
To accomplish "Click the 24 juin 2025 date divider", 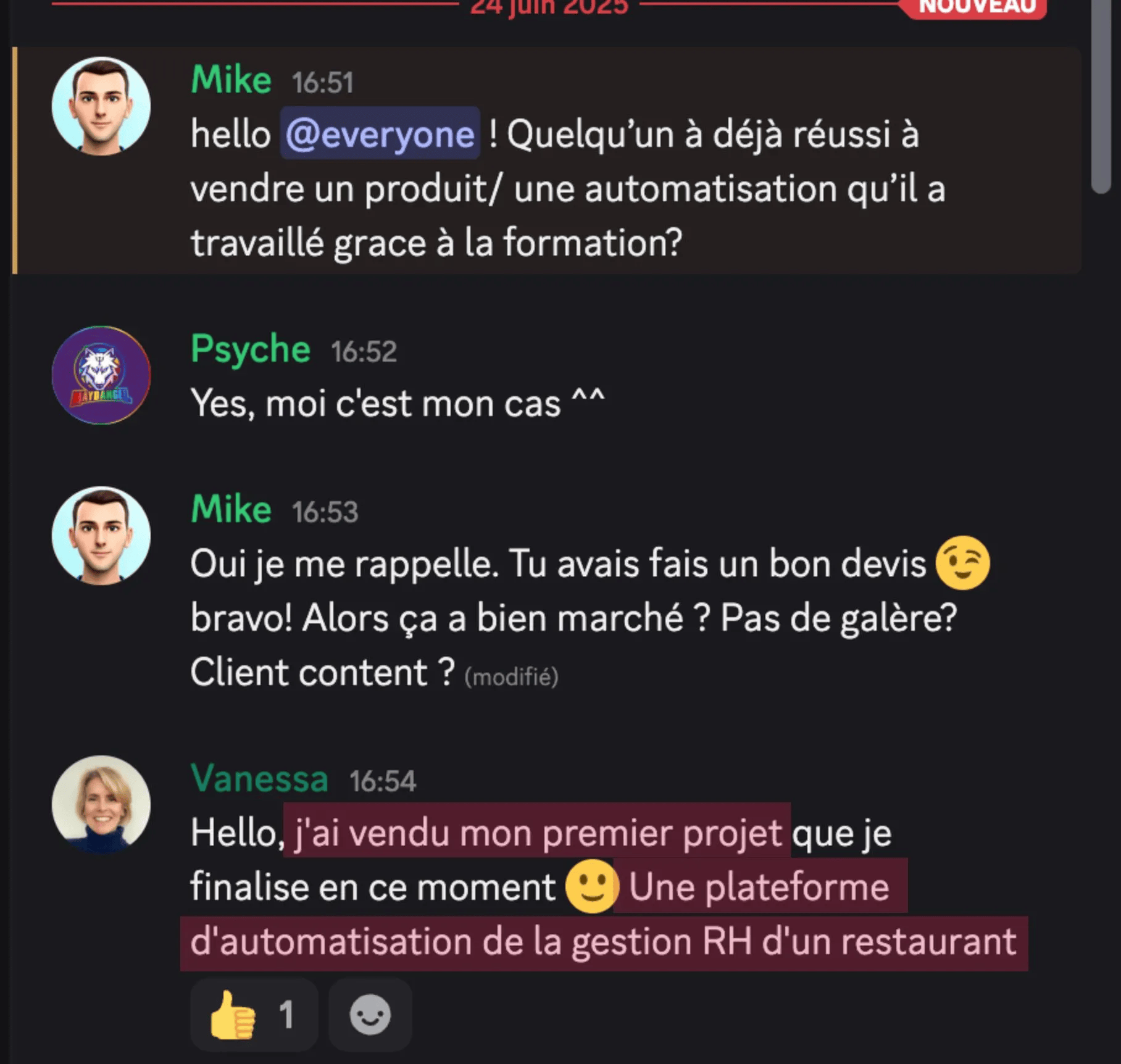I will coord(549,6).
